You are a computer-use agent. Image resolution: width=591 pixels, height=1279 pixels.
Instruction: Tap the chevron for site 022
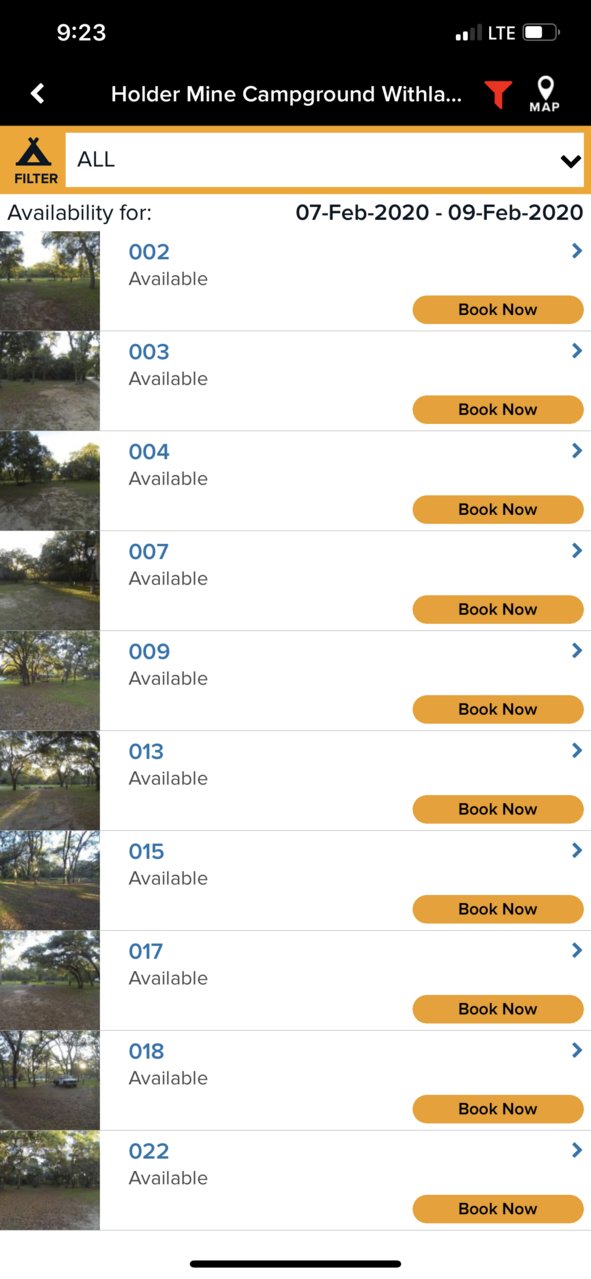pyautogui.click(x=576, y=1151)
